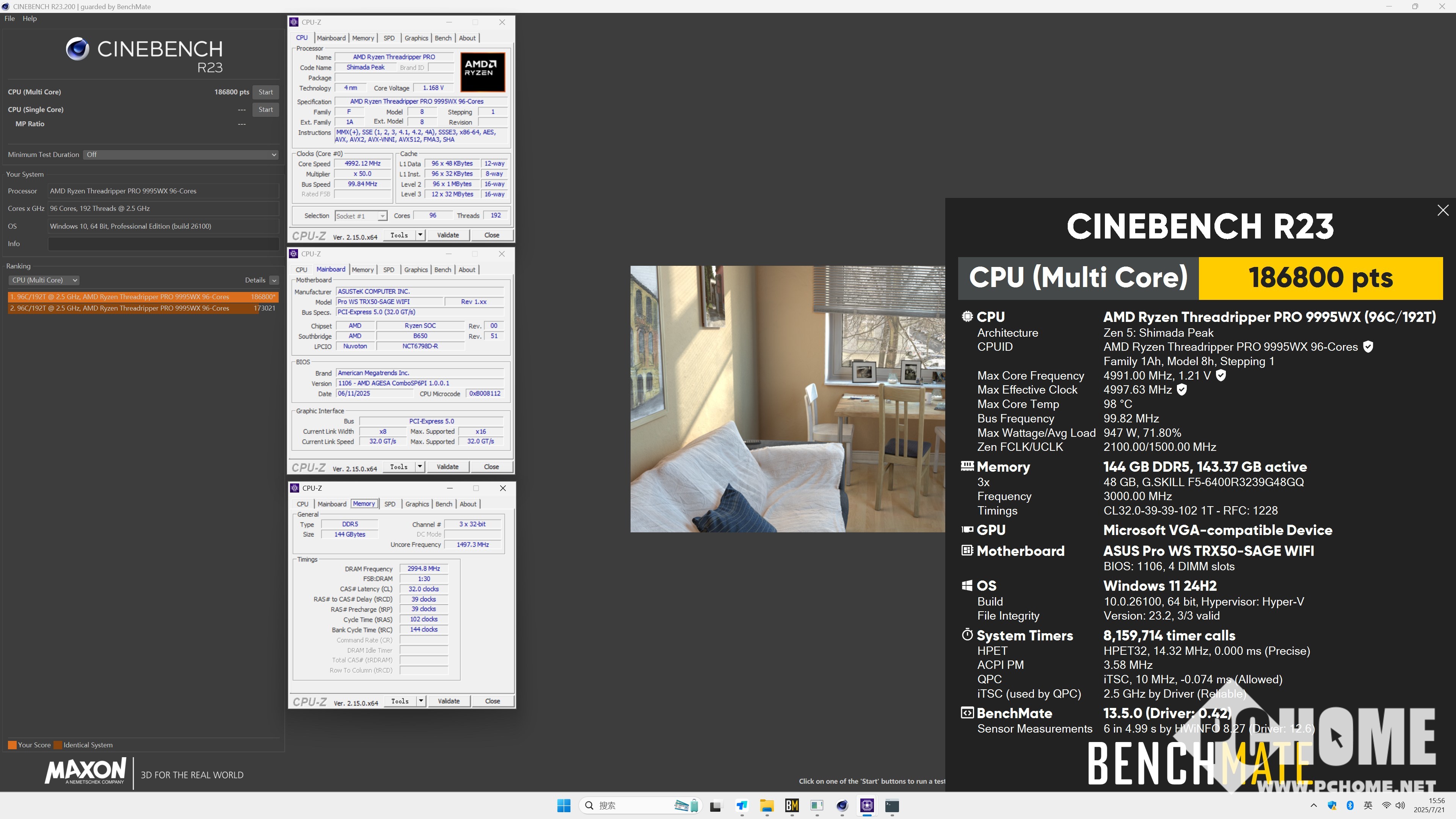Show hidden system tray icons

(x=1313, y=805)
